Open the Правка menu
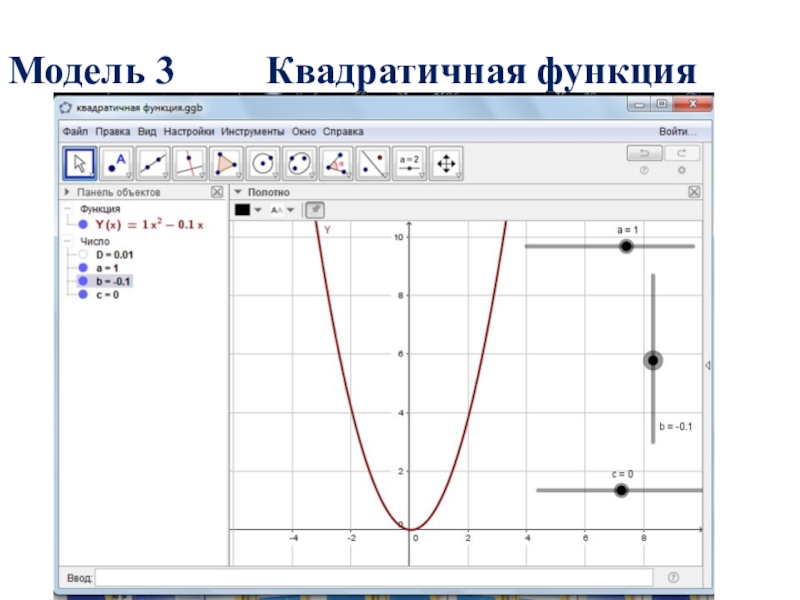Viewport: 800px width, 600px height. coord(113,132)
